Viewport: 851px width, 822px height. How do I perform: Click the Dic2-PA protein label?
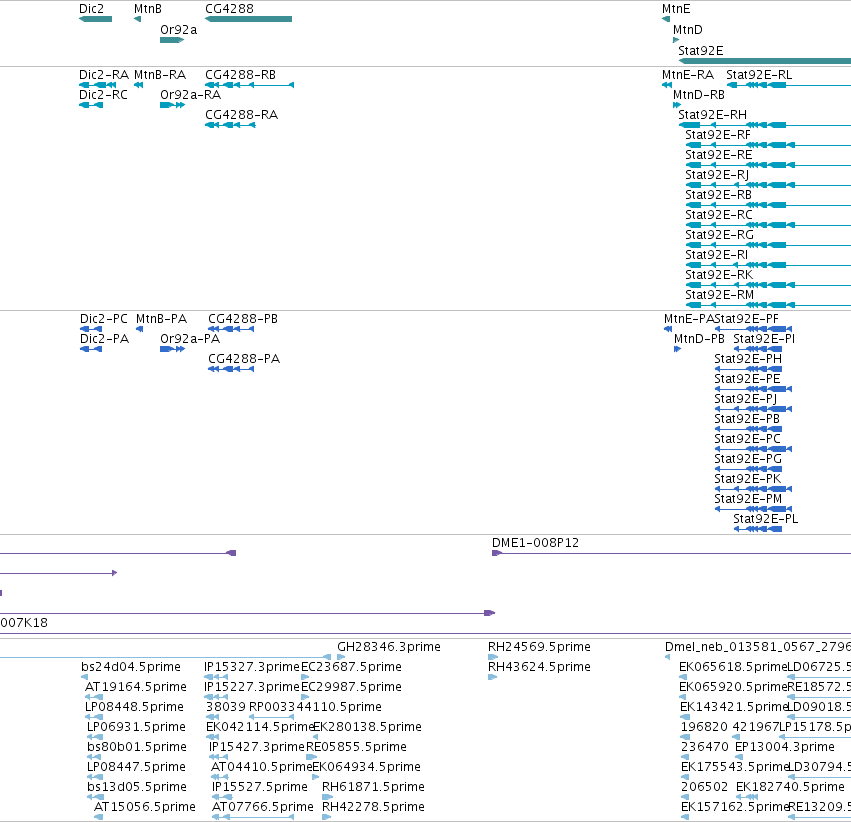[x=104, y=339]
